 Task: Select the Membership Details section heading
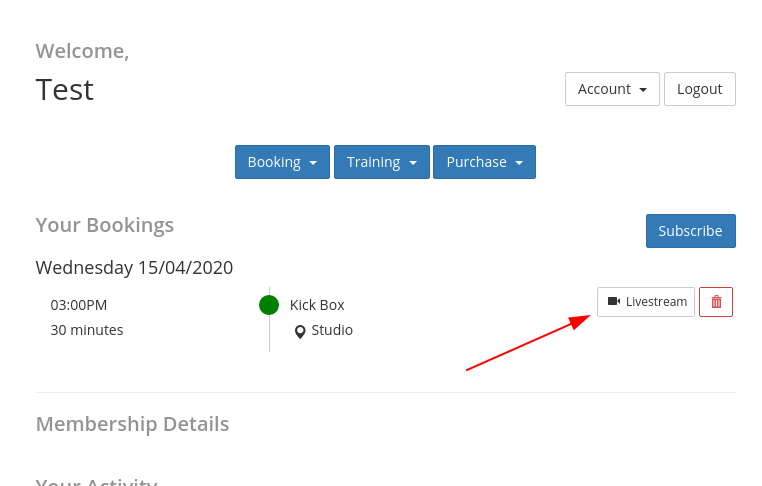132,424
